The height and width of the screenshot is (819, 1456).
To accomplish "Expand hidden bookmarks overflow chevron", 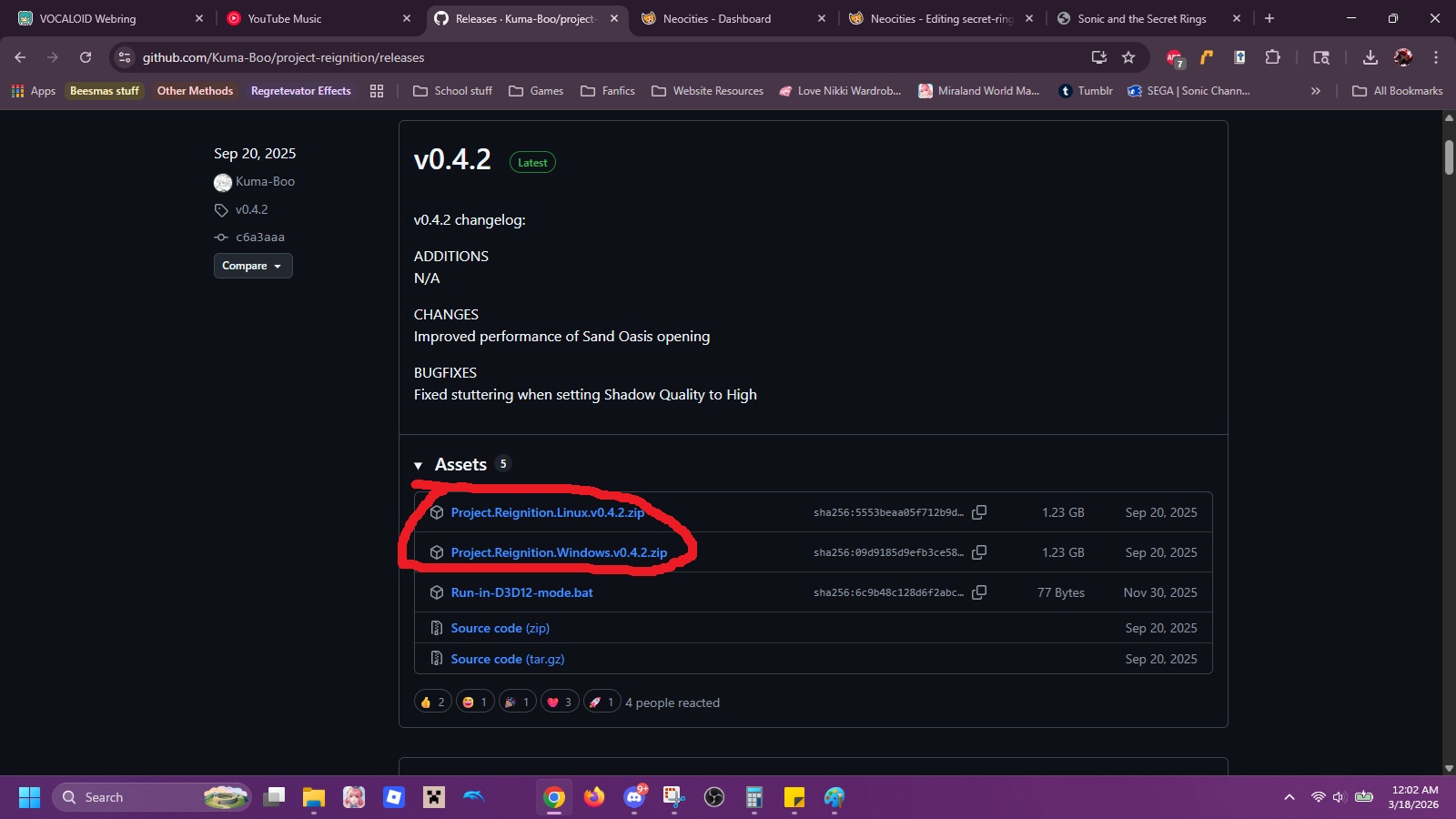I will pos(1315,91).
